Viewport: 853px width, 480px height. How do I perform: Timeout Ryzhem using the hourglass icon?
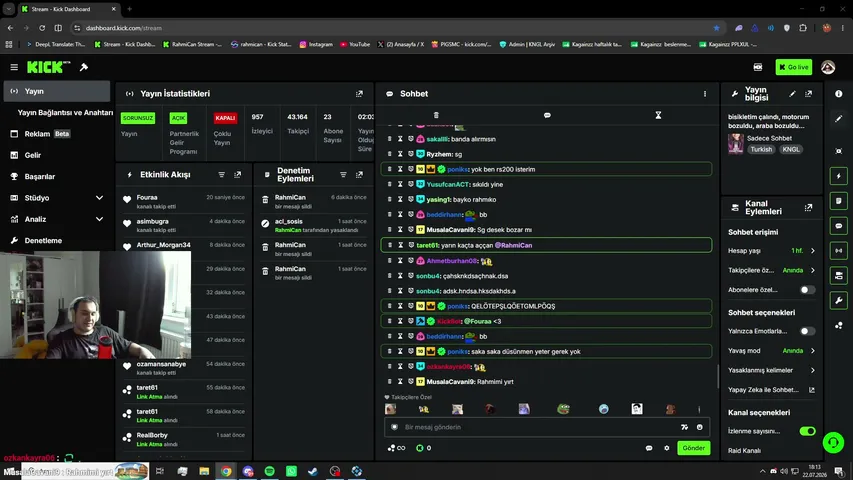point(400,154)
